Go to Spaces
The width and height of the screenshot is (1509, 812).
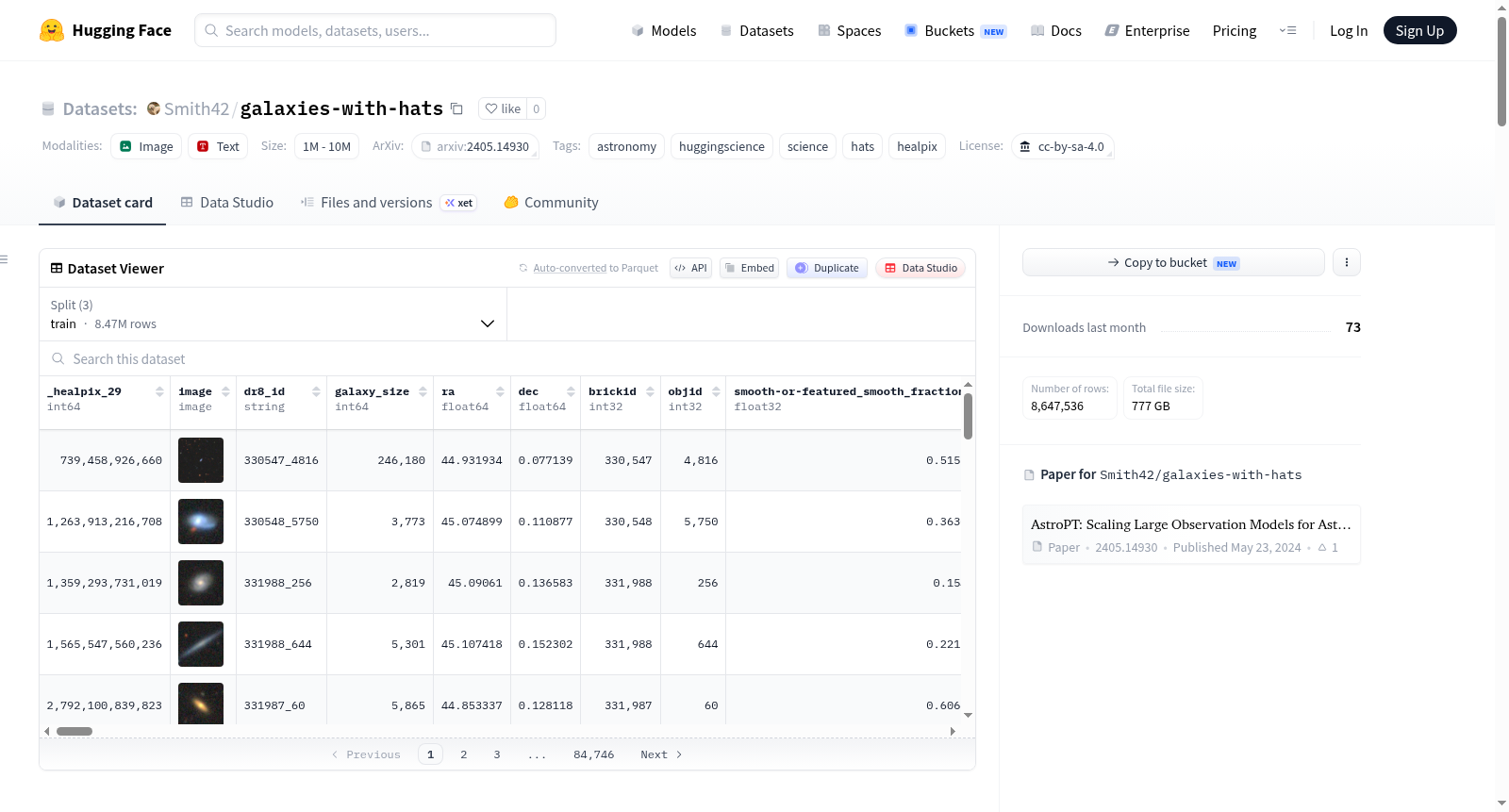pos(850,30)
